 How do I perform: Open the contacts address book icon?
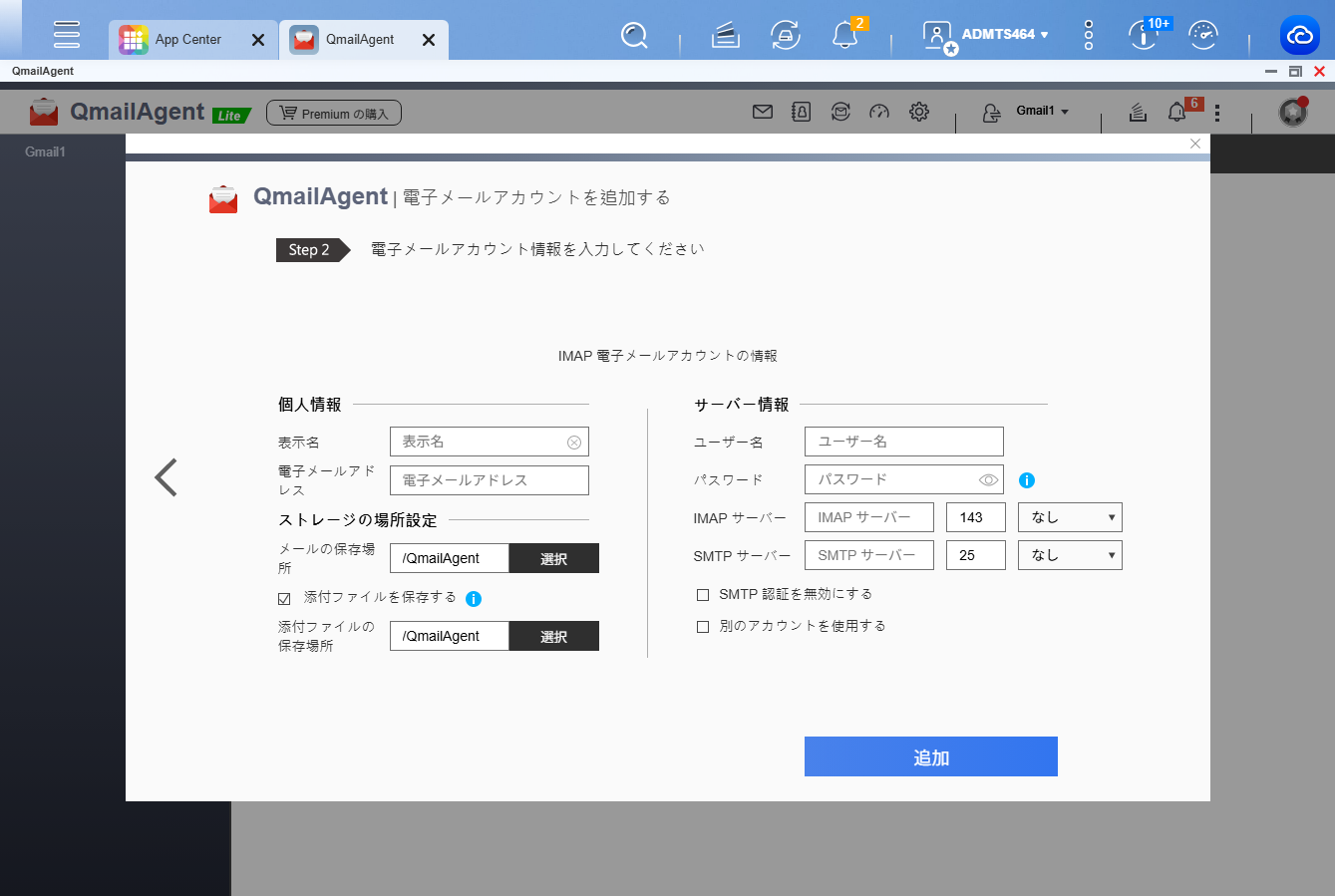(x=802, y=112)
